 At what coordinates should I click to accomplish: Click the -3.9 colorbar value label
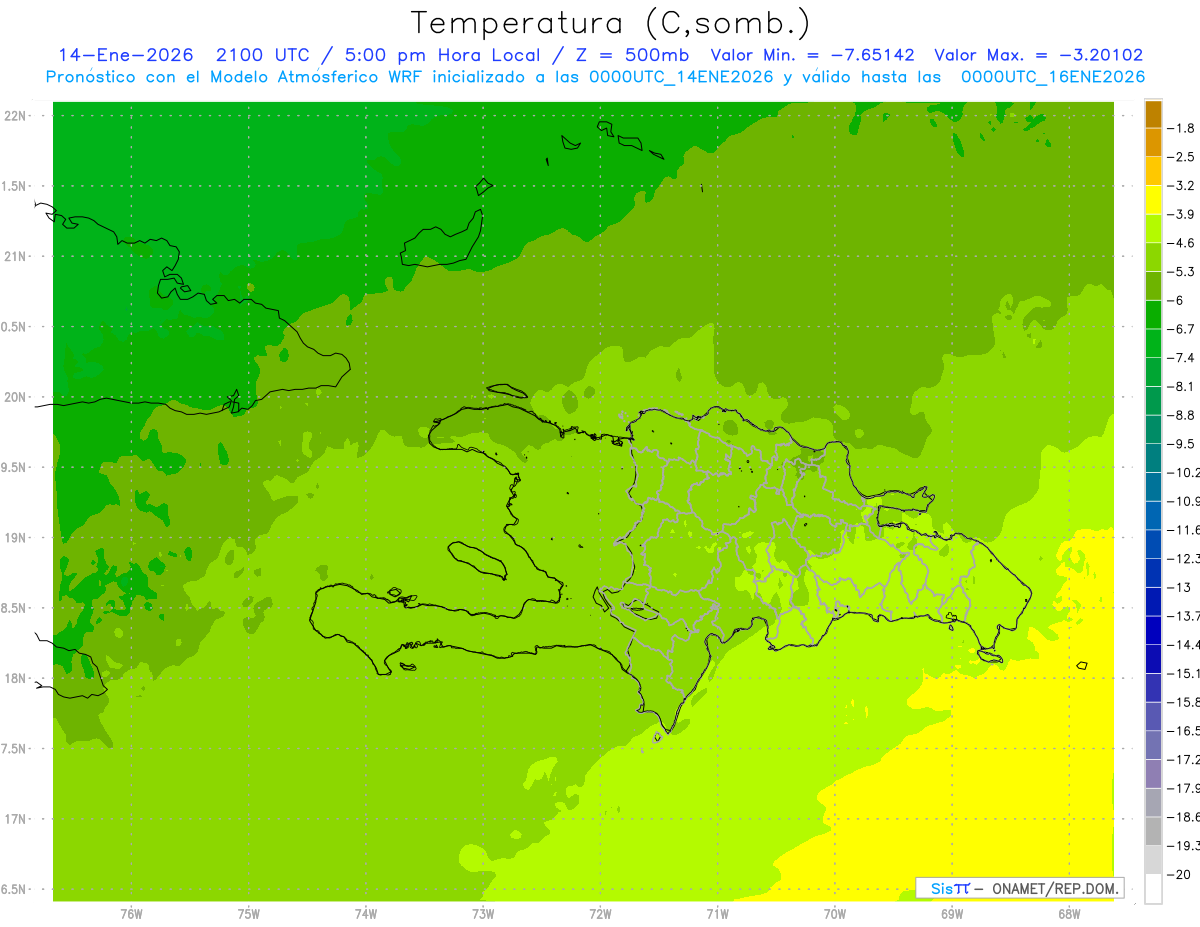(x=1183, y=215)
